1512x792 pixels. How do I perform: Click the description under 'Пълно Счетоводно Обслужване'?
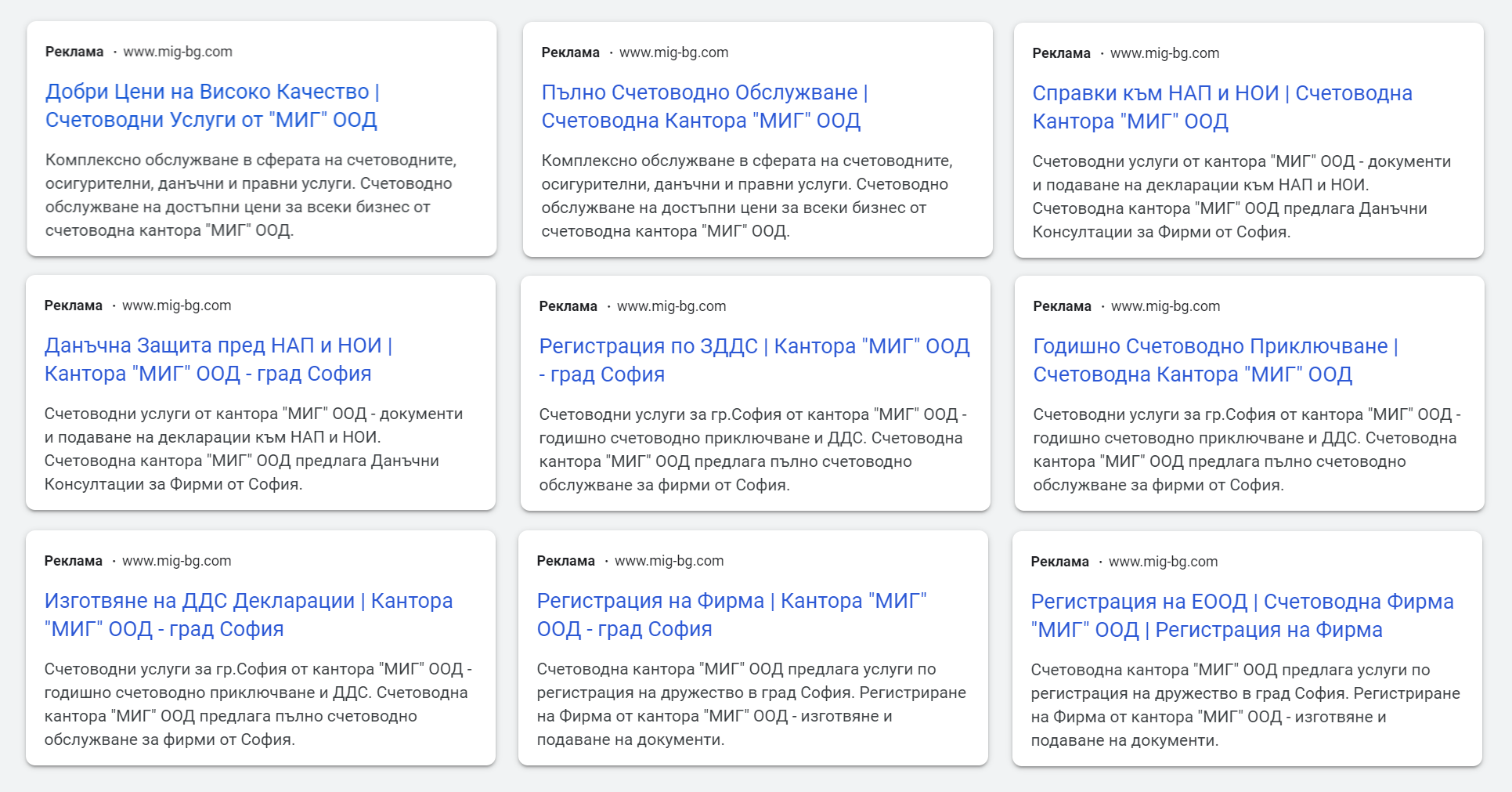[x=747, y=196]
